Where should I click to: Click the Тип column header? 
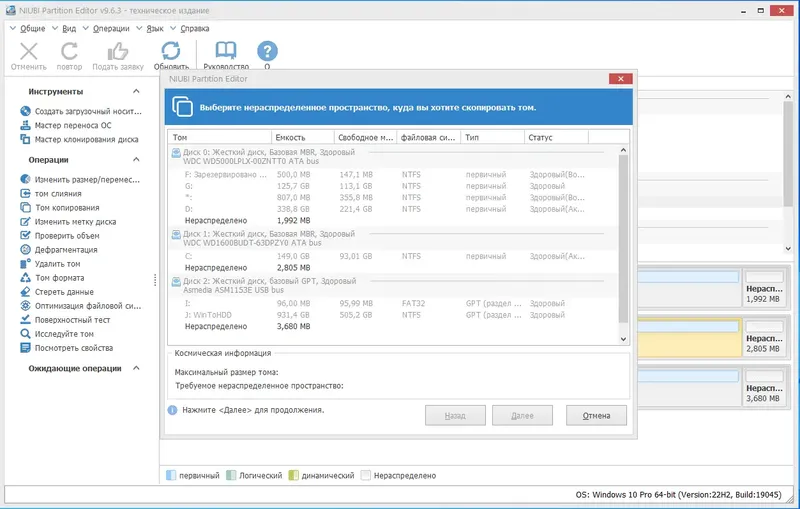point(493,137)
